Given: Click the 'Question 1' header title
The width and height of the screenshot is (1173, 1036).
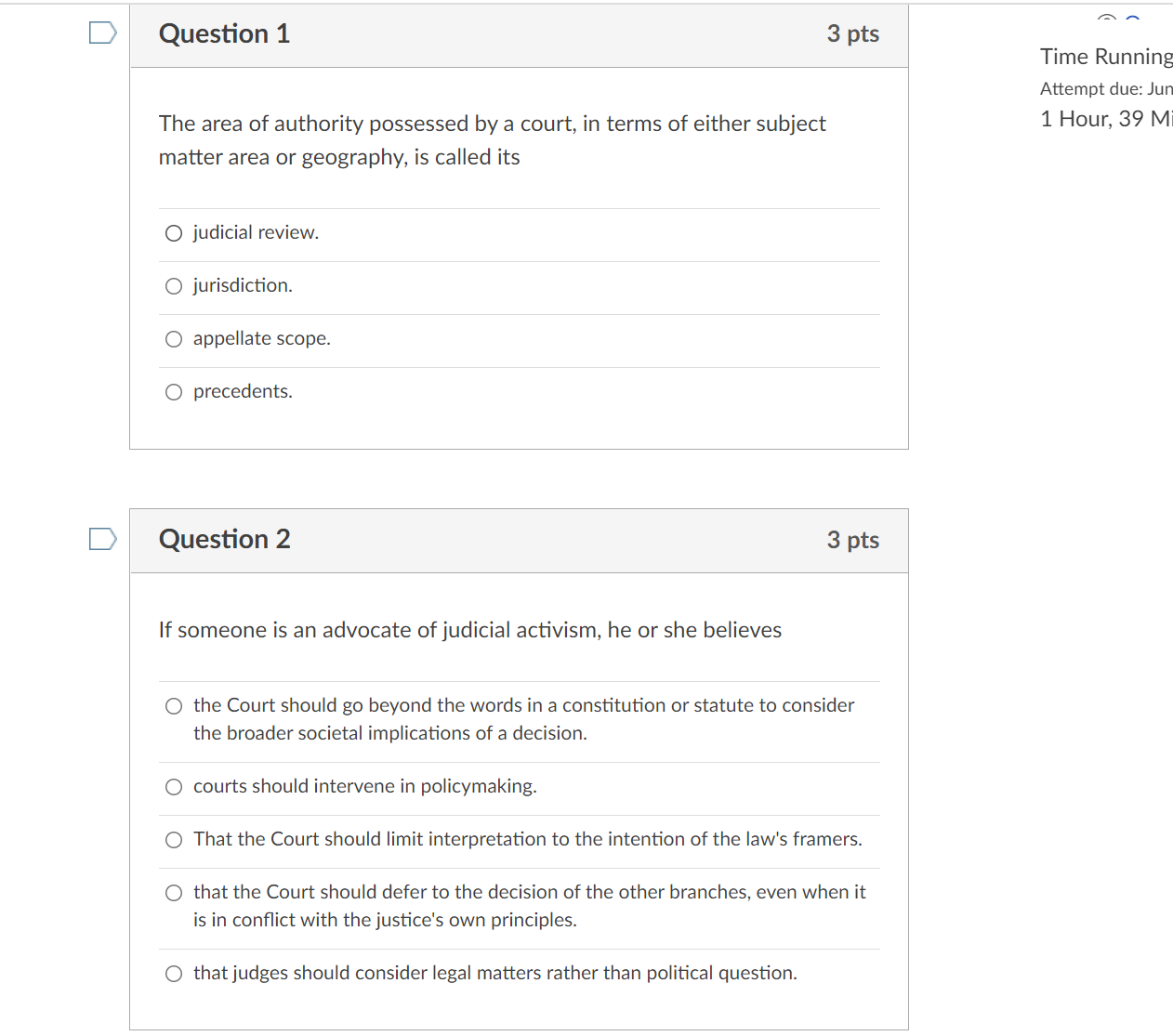Looking at the screenshot, I should pos(224,33).
